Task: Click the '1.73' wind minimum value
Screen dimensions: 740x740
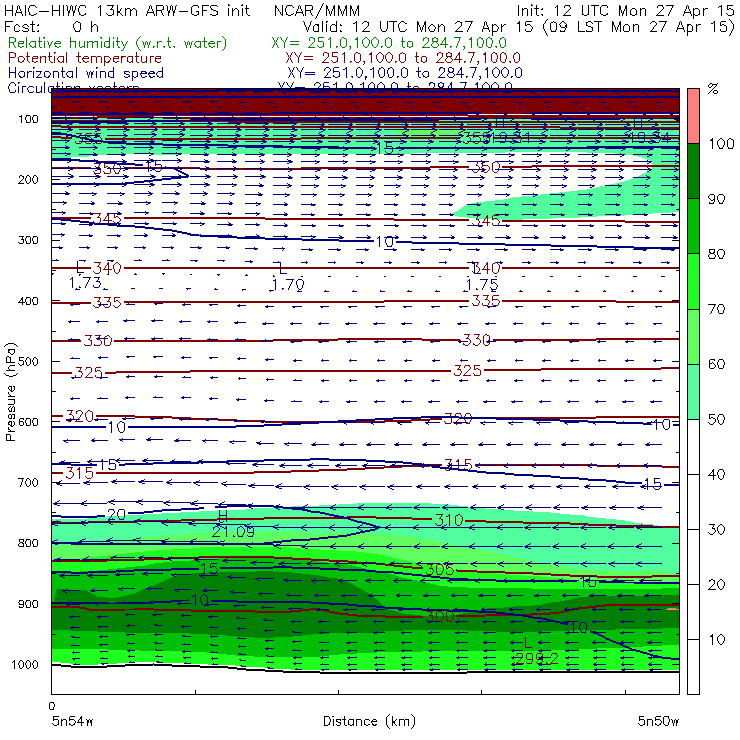Action: point(85,283)
